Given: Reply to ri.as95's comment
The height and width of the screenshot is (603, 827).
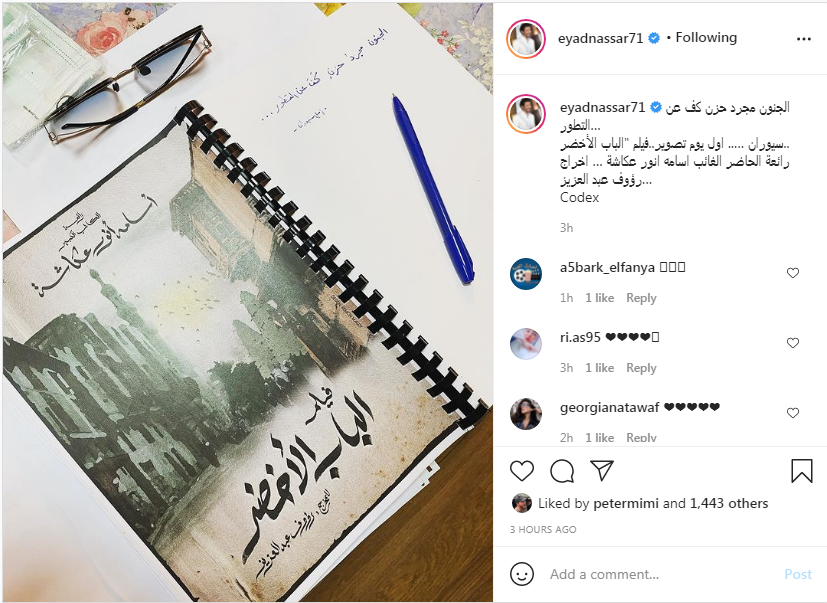Looking at the screenshot, I should coord(641,368).
